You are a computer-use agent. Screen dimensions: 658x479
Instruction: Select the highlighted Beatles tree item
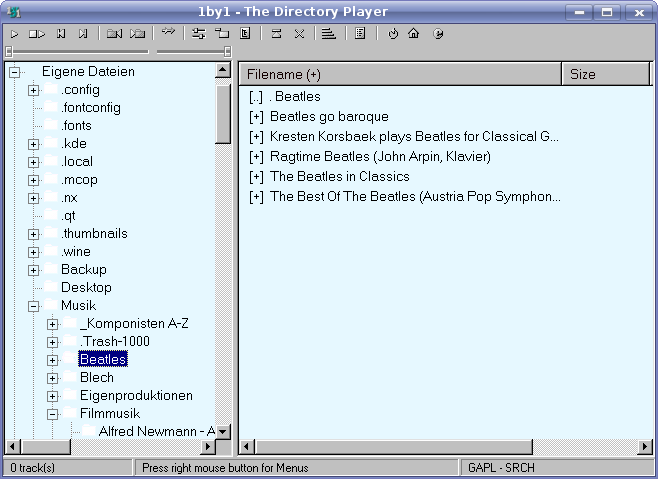103,359
